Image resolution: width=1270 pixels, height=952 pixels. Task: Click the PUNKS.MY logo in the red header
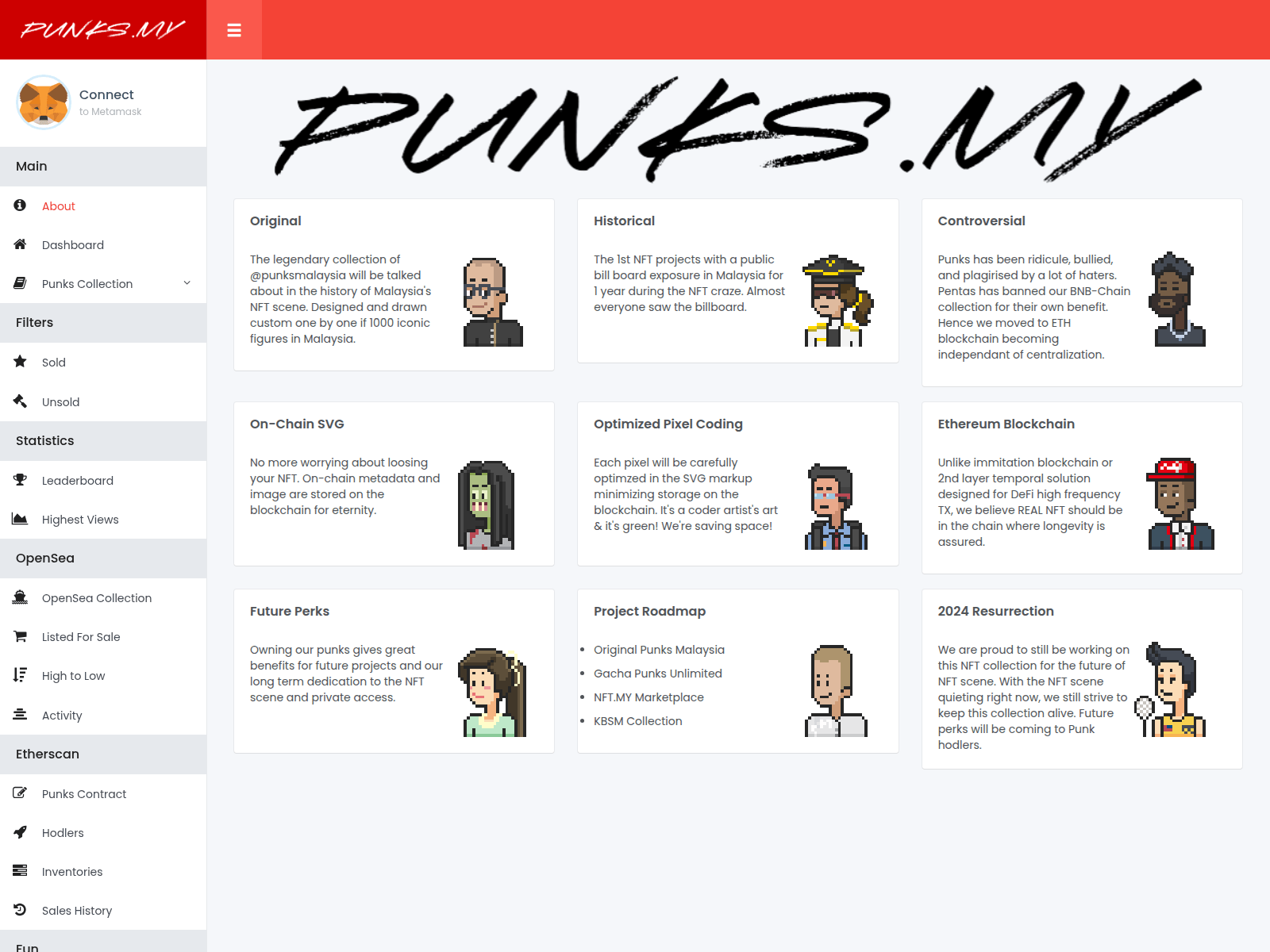103,30
